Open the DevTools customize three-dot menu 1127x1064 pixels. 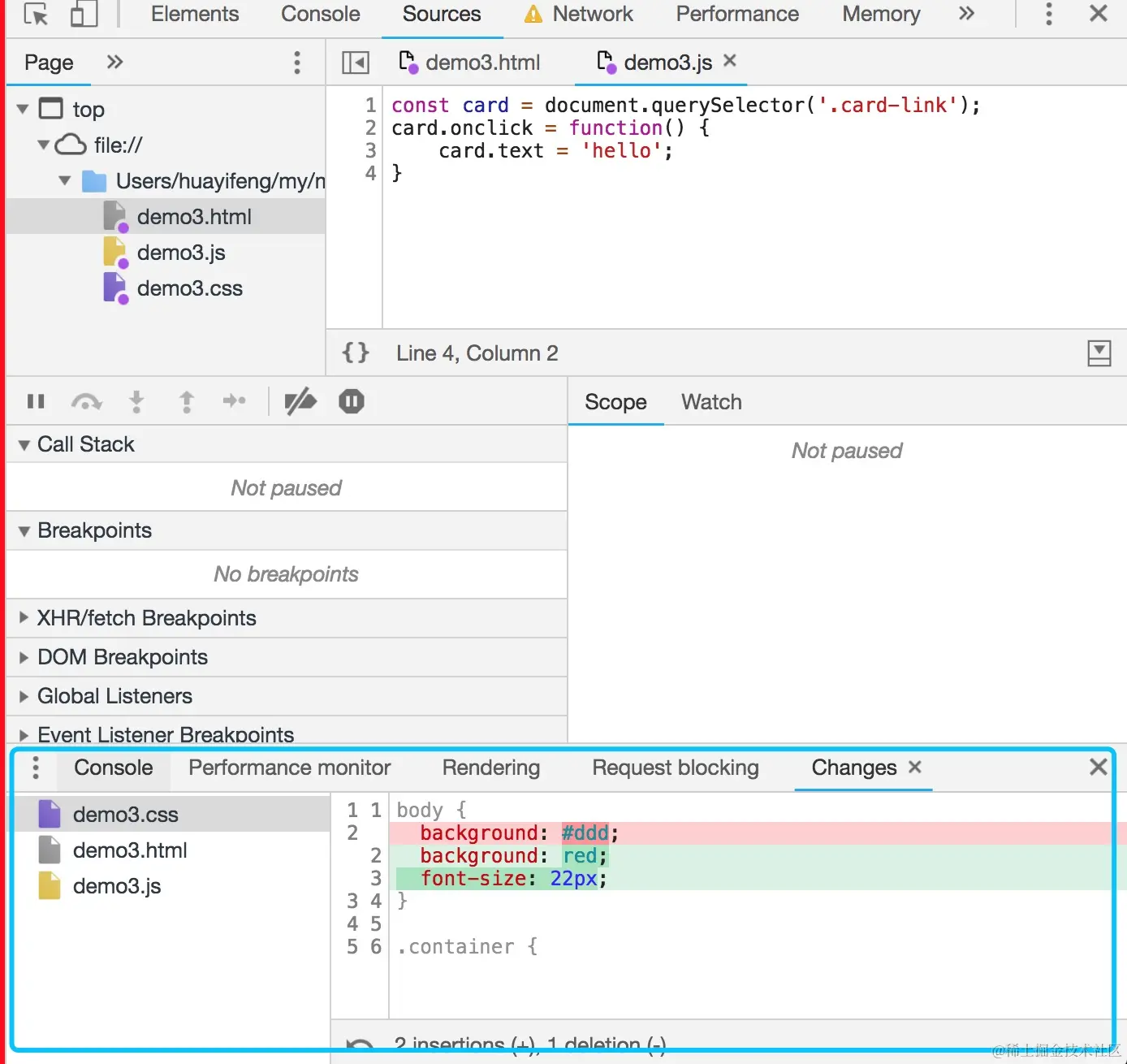[1049, 14]
